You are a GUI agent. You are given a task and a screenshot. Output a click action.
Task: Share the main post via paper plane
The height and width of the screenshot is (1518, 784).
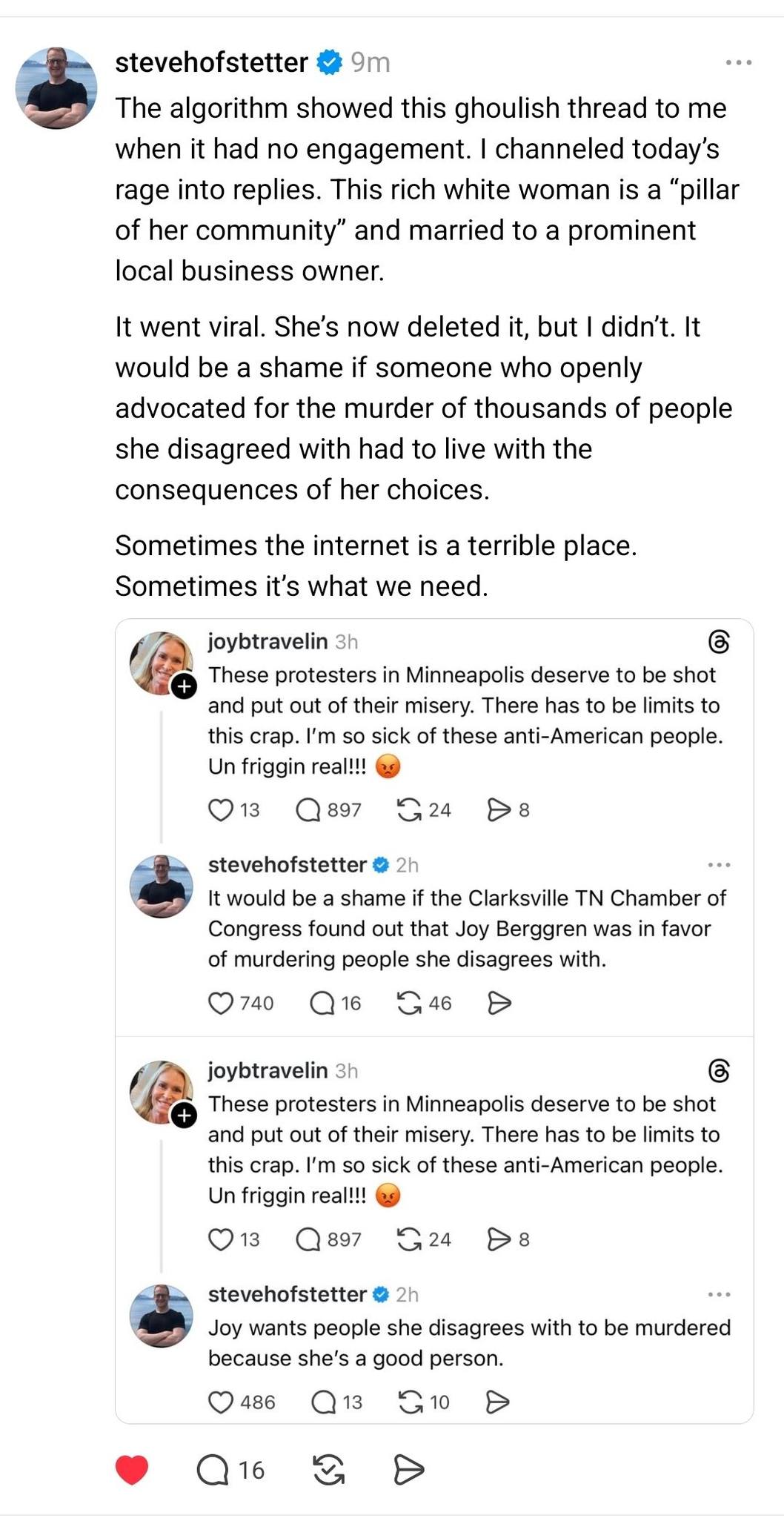408,1469
